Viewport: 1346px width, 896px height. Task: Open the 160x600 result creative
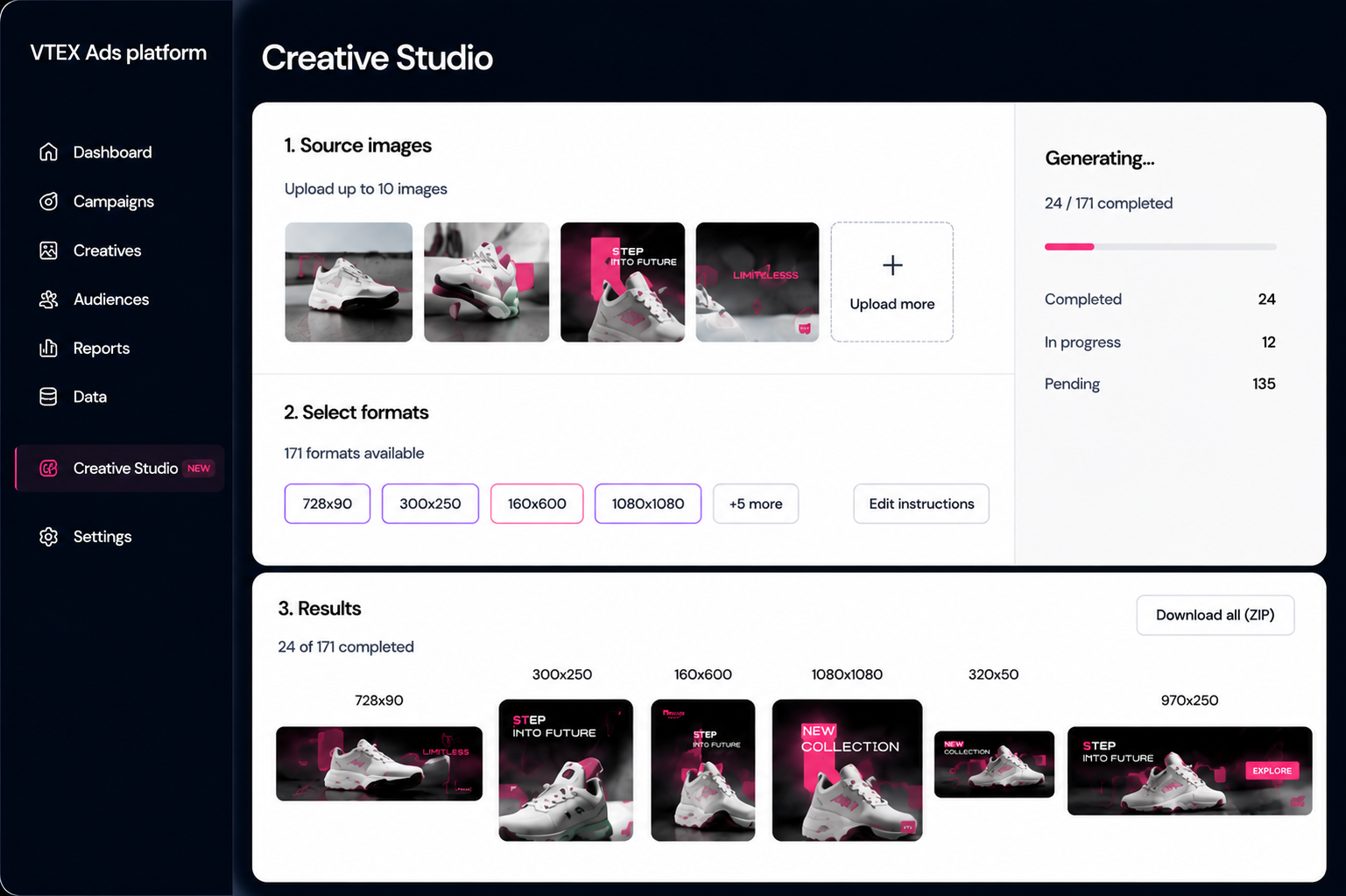pos(703,770)
